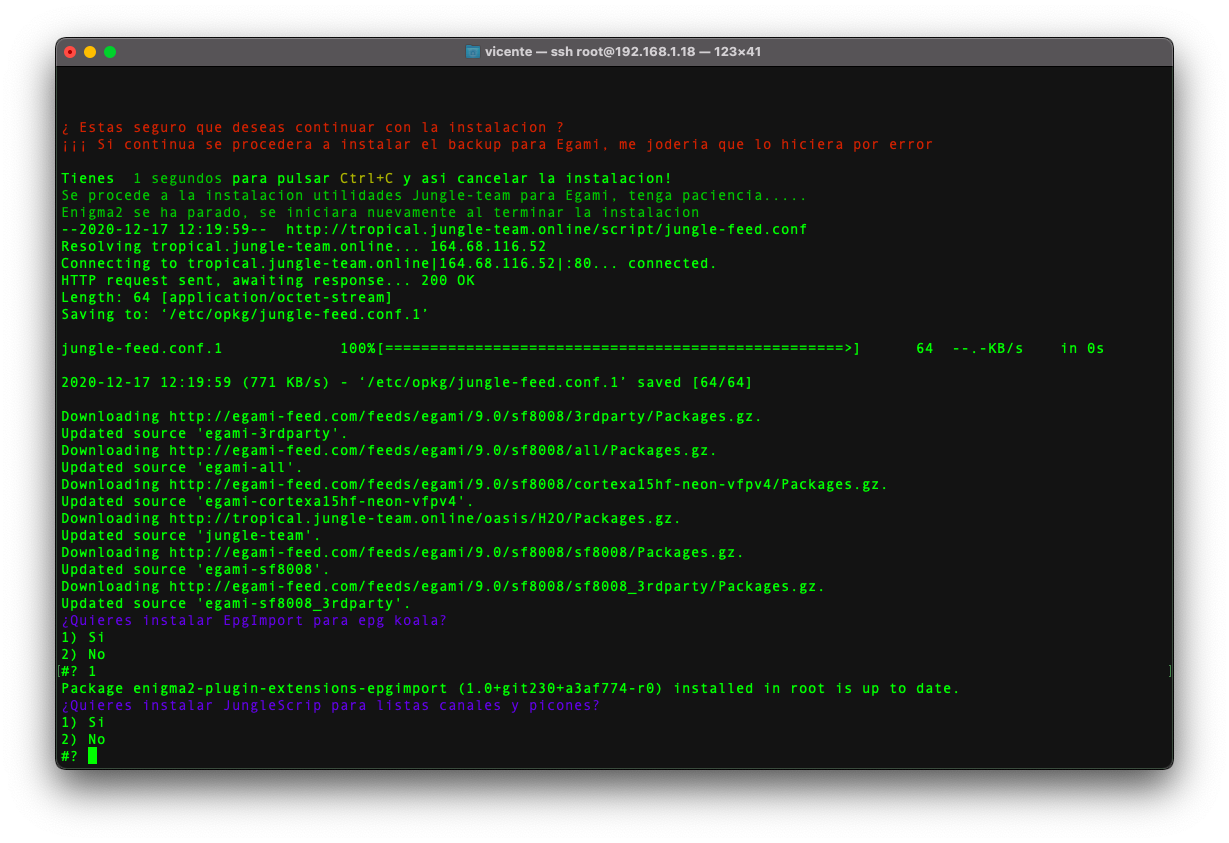Image resolution: width=1229 pixels, height=843 pixels.
Task: Close the terminal with the red button
Action: [70, 52]
